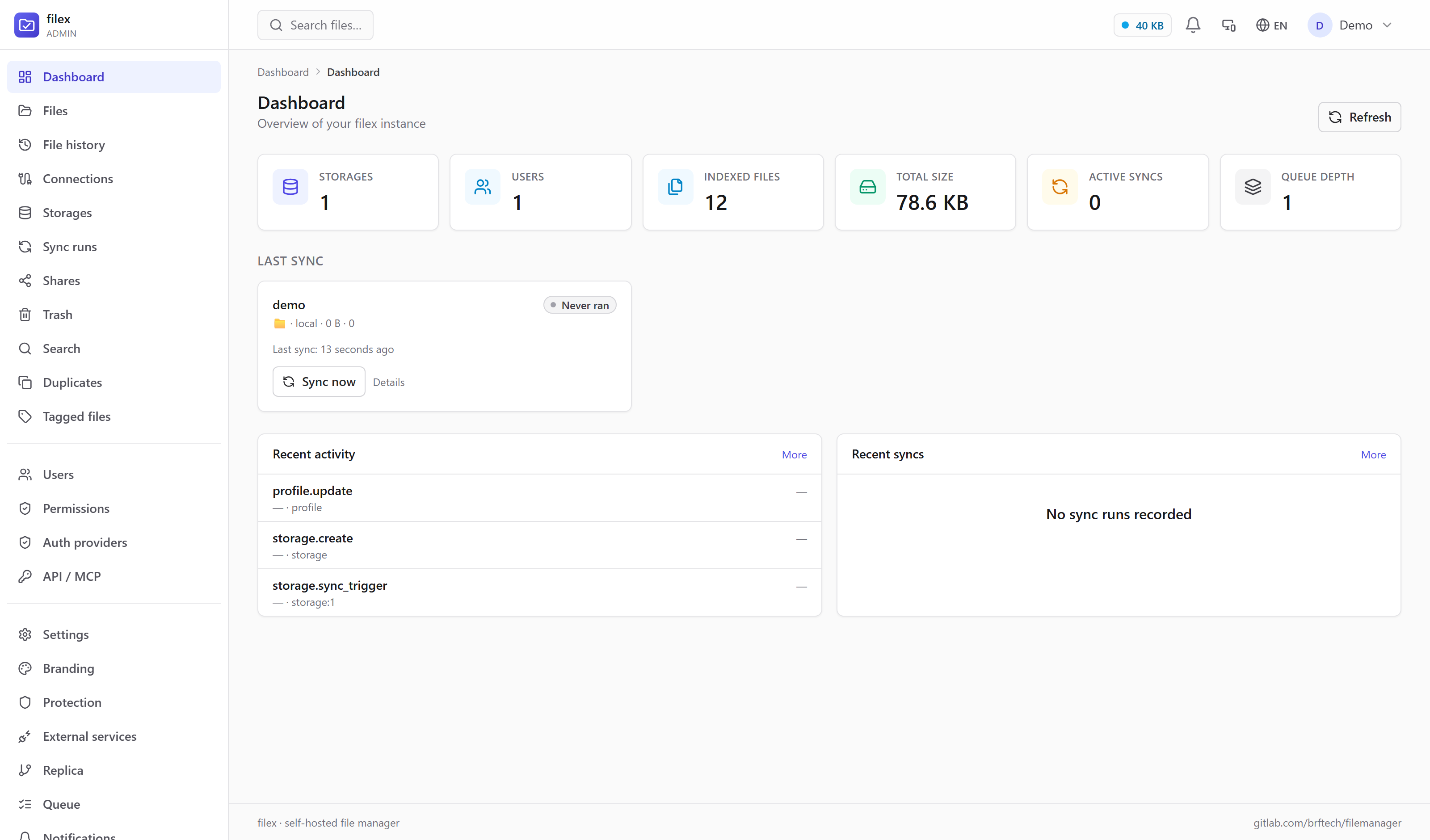Image resolution: width=1430 pixels, height=840 pixels.
Task: Click the Shares icon in sidebar
Action: tap(25, 281)
